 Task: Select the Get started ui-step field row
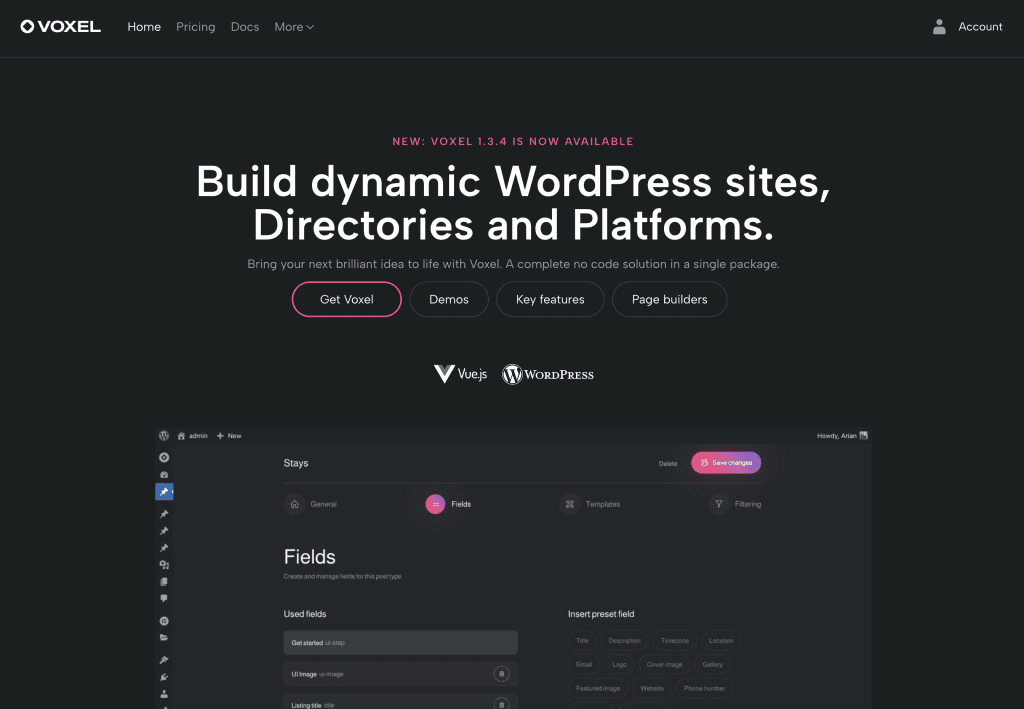click(x=400, y=642)
